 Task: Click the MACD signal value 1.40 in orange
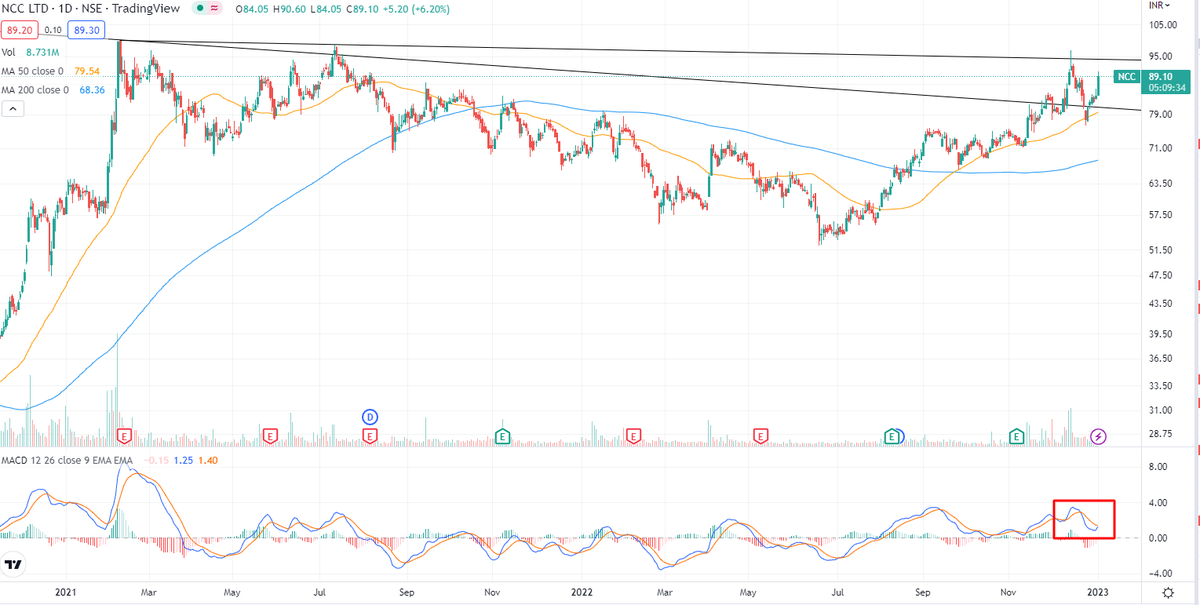coord(209,460)
